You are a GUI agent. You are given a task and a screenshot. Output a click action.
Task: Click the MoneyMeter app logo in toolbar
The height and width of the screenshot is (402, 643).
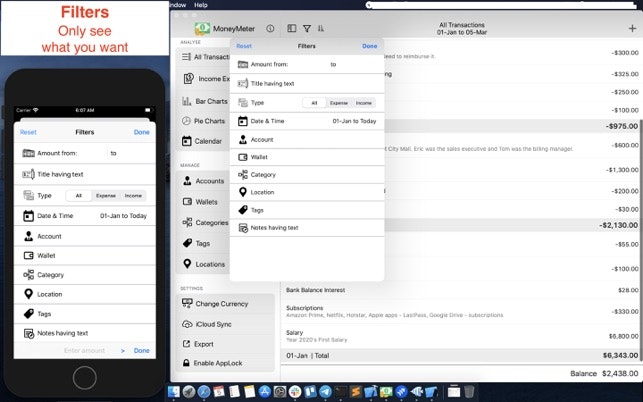pos(202,28)
